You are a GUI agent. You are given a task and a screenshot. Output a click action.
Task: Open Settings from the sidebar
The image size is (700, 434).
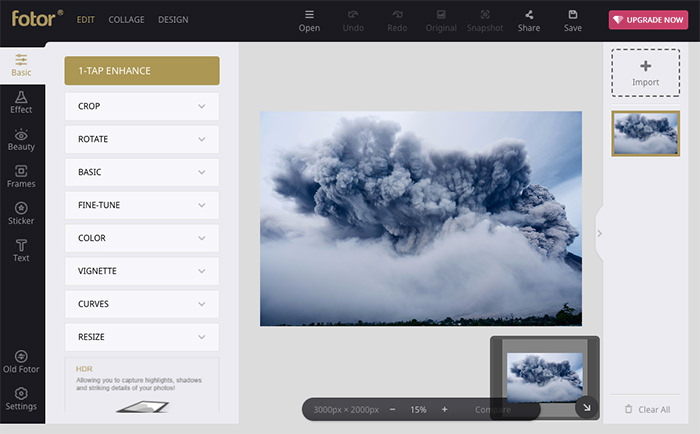coord(21,399)
